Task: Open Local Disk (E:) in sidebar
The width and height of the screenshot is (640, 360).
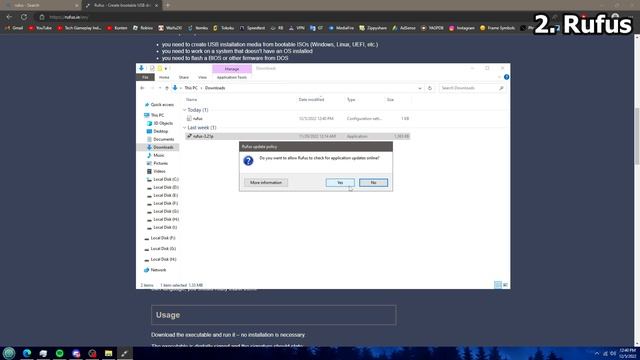Action: coord(166,196)
